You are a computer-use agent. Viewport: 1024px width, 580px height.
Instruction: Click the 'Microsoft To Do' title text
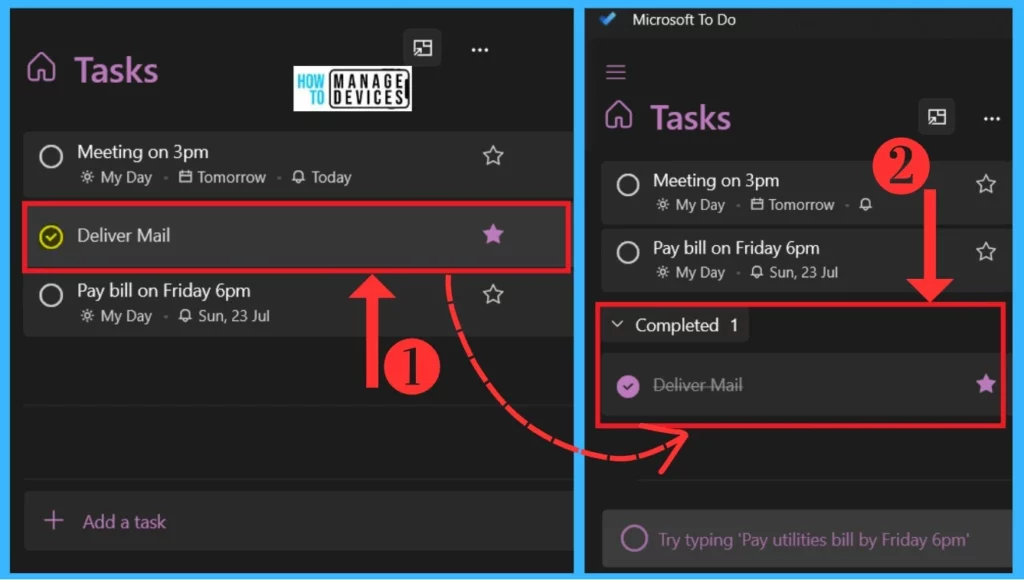[x=684, y=20]
